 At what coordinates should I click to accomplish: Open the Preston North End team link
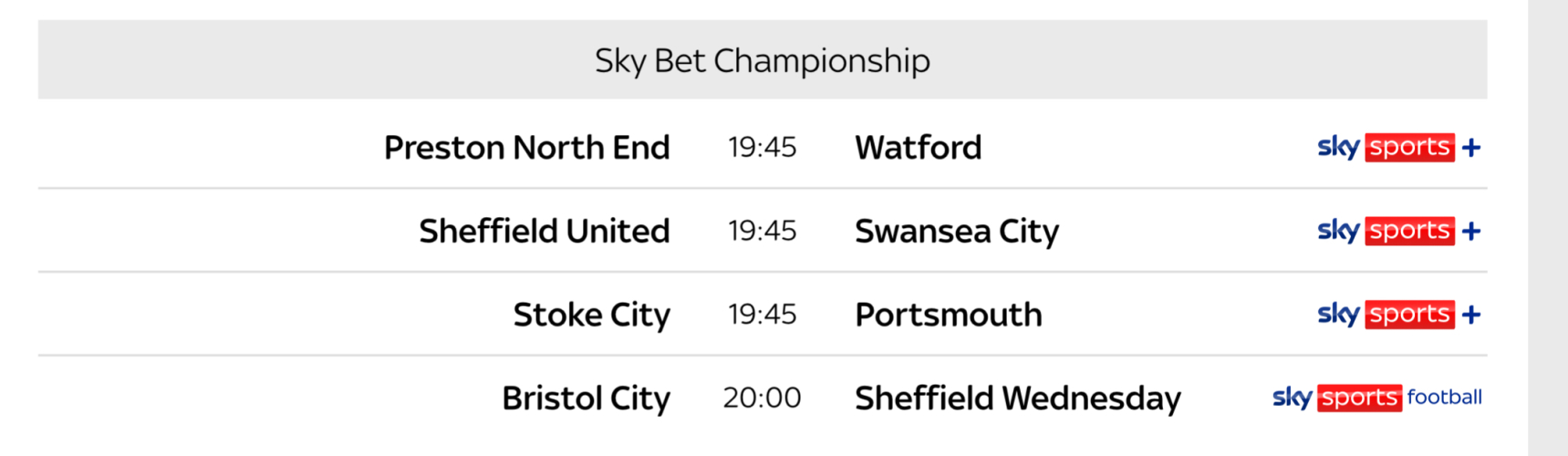(526, 148)
